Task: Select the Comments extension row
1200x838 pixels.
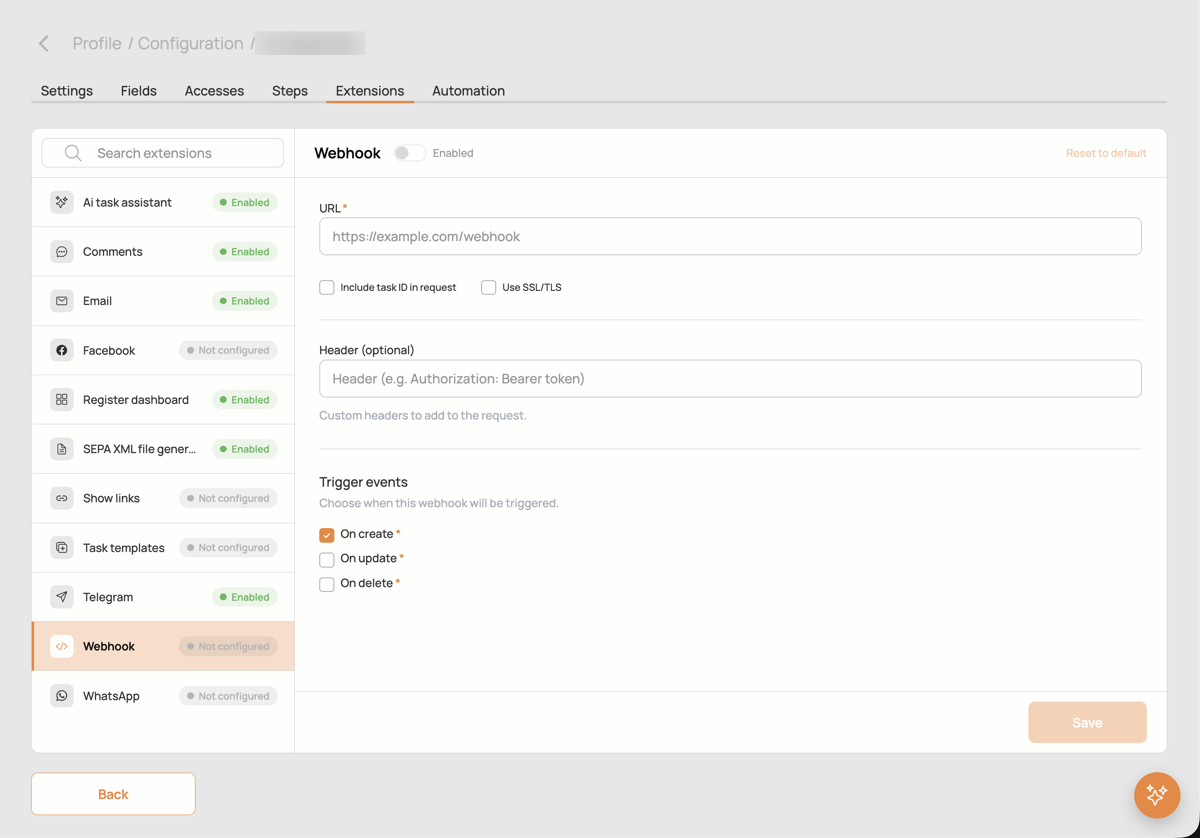Action: pos(163,252)
